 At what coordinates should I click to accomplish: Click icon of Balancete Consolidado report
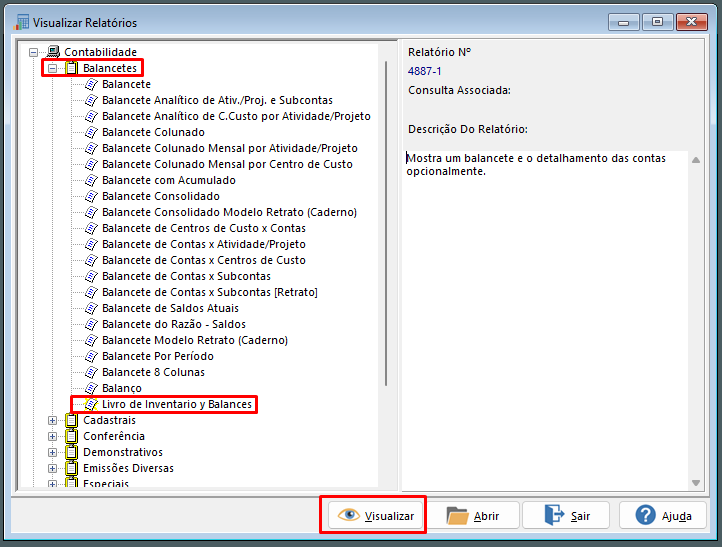pos(92,196)
